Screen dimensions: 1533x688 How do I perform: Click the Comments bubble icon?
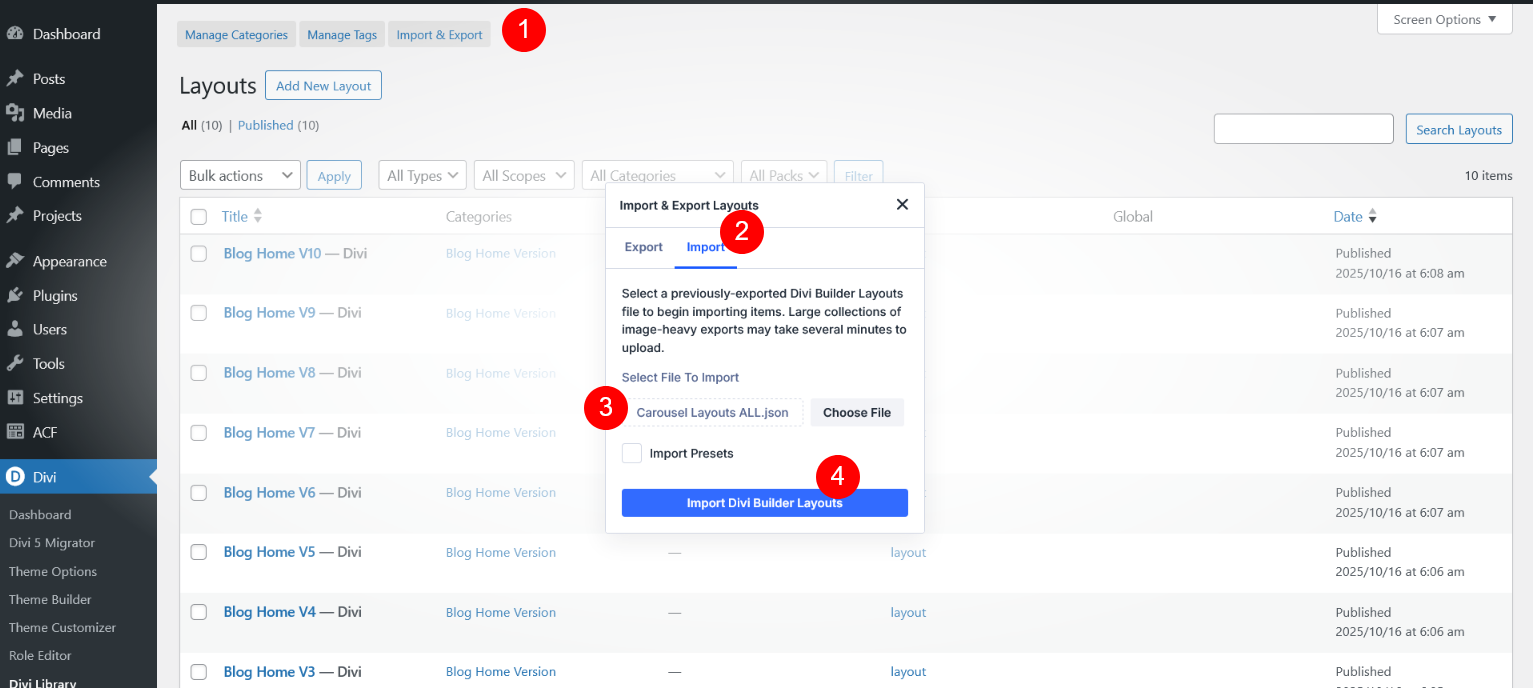click(15, 181)
